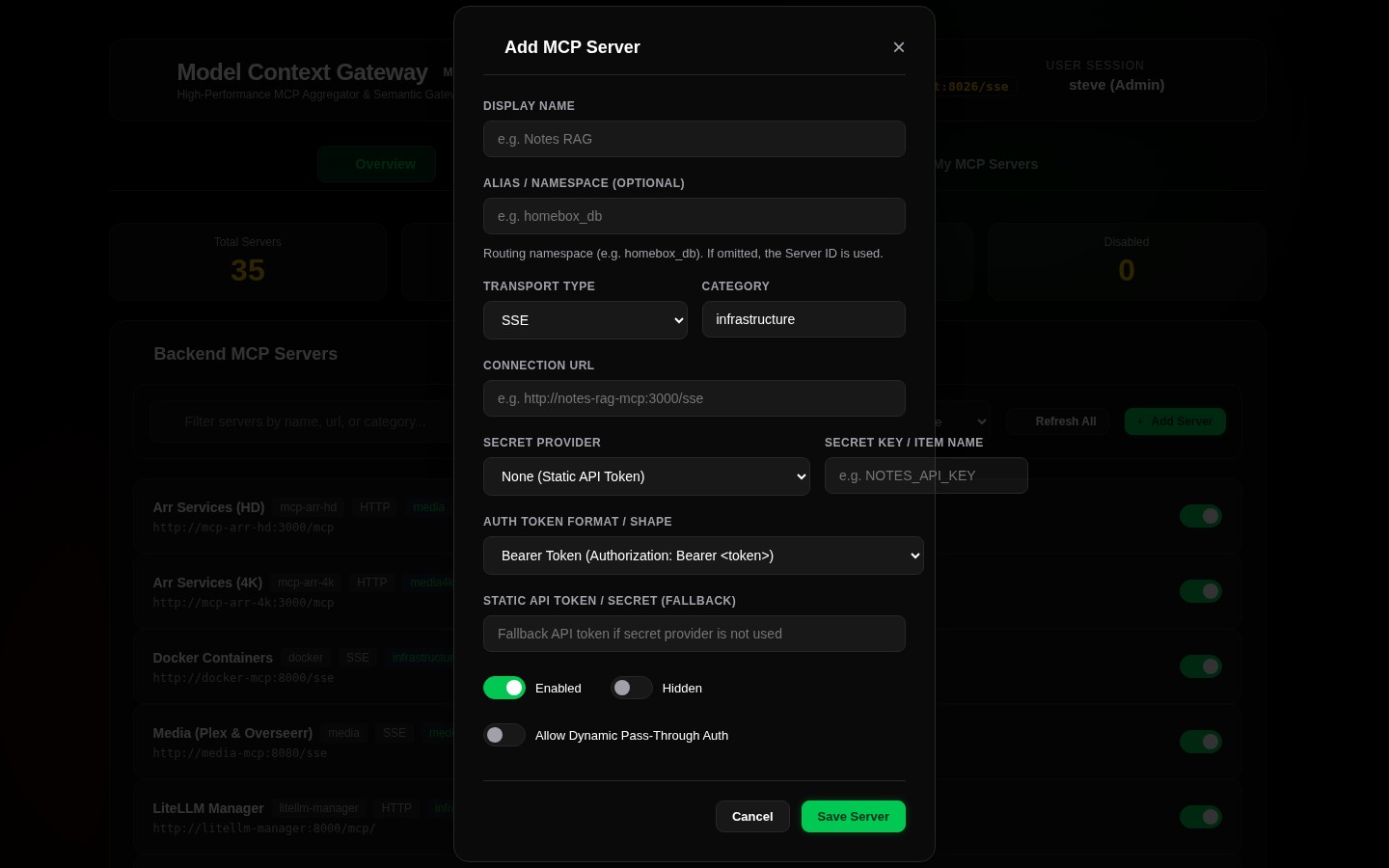Turn off the Enabled toggle
The image size is (1389, 868).
click(504, 688)
